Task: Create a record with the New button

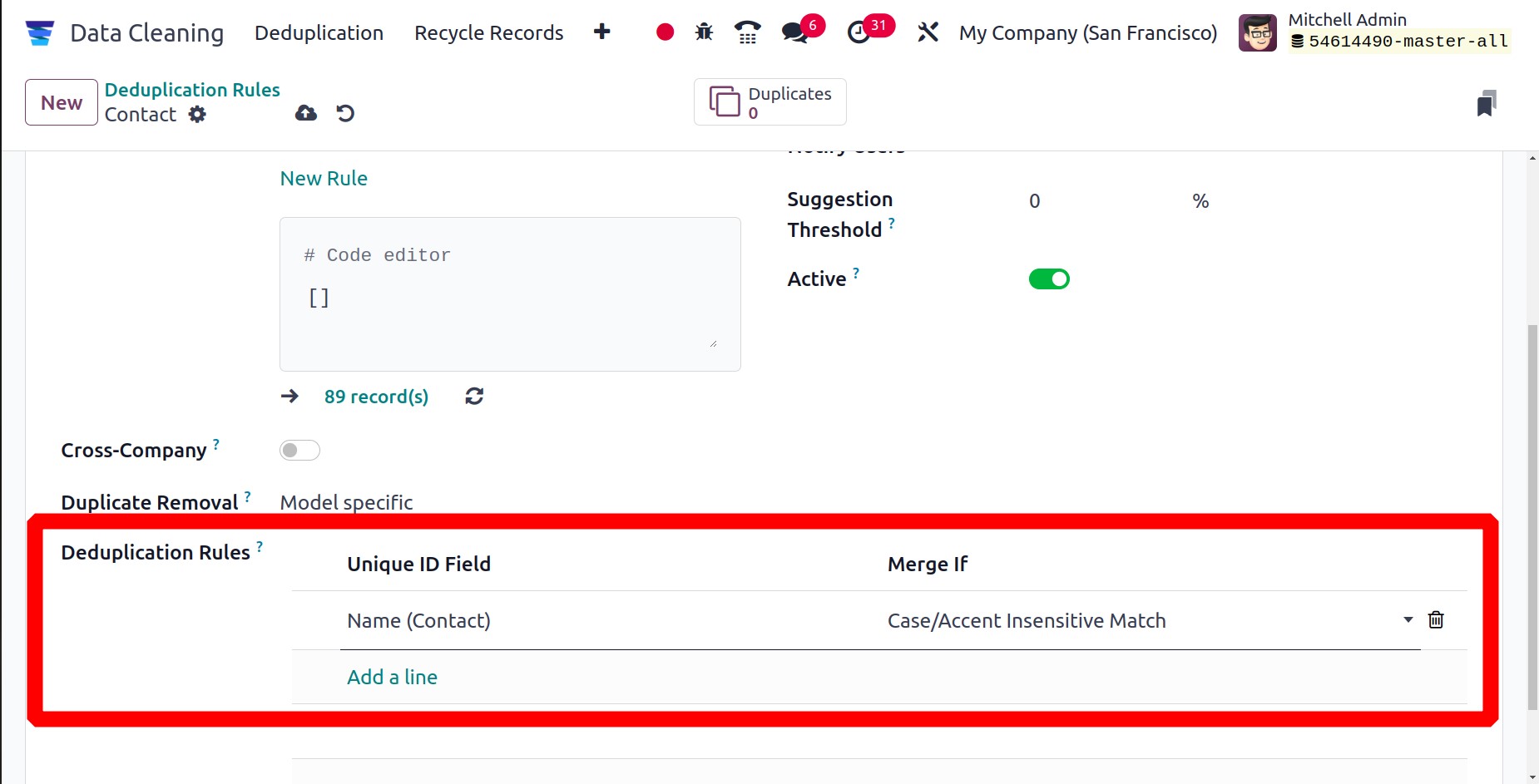Action: click(61, 101)
